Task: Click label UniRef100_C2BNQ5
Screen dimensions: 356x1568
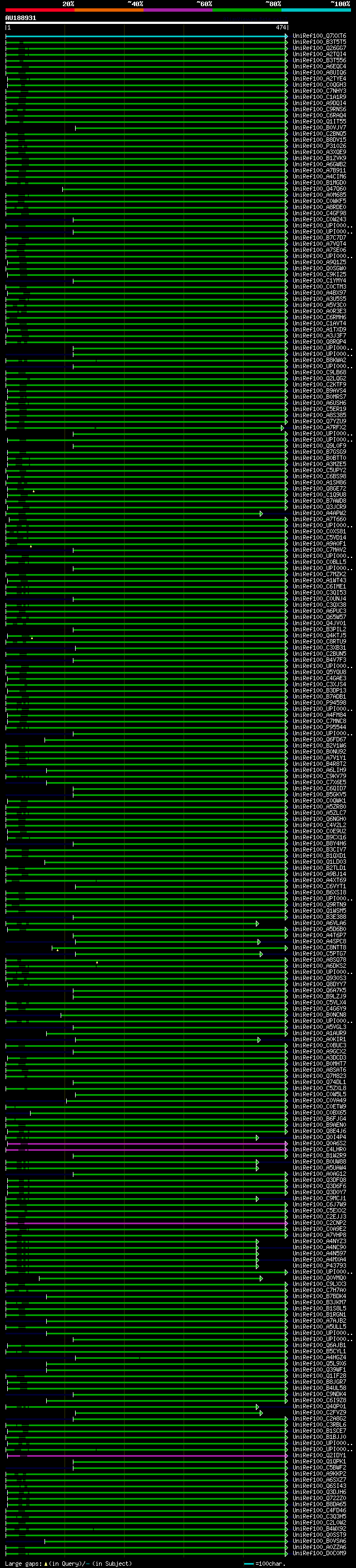Action: (319, 134)
